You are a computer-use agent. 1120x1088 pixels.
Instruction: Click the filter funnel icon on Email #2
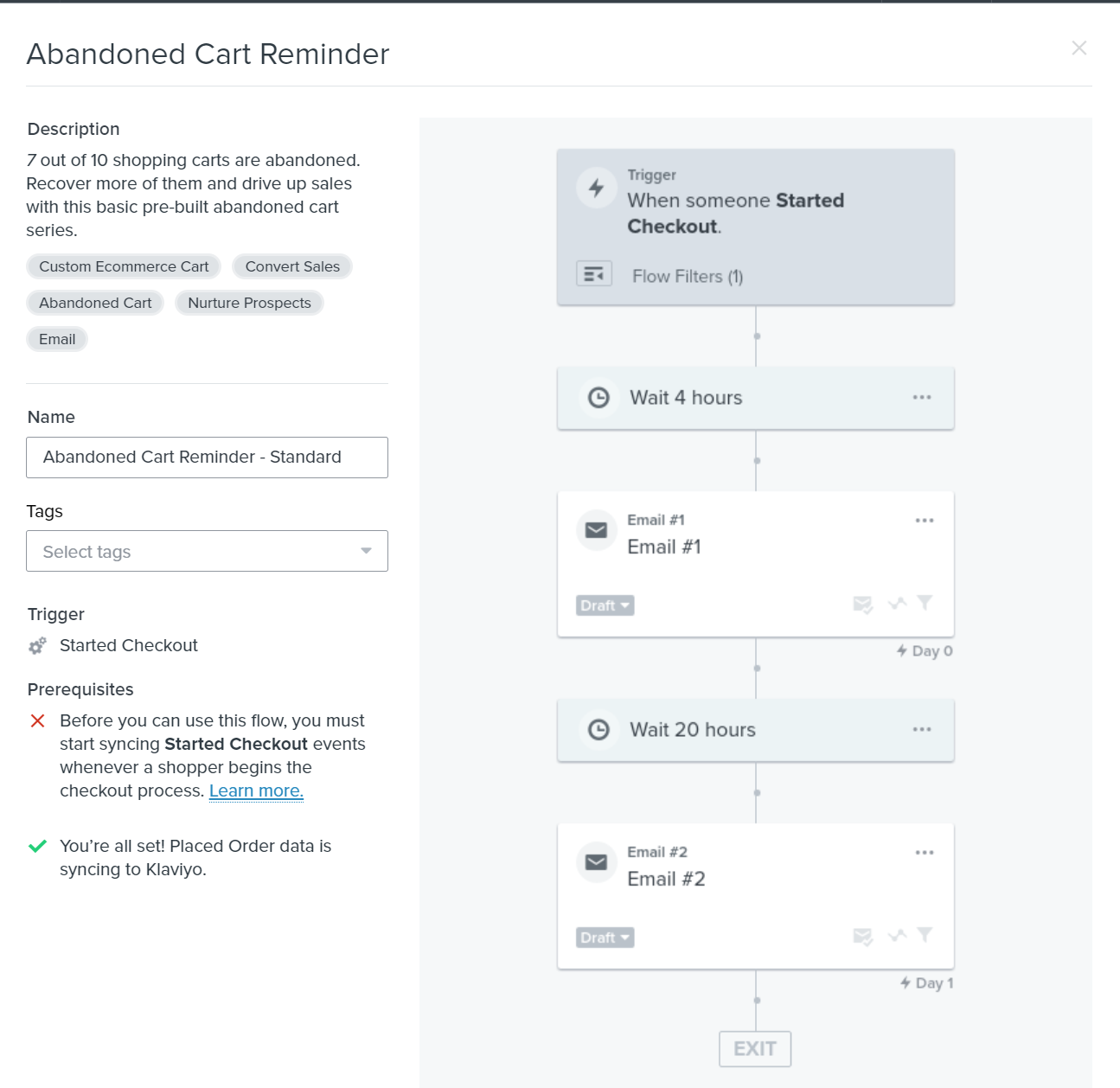pos(925,936)
